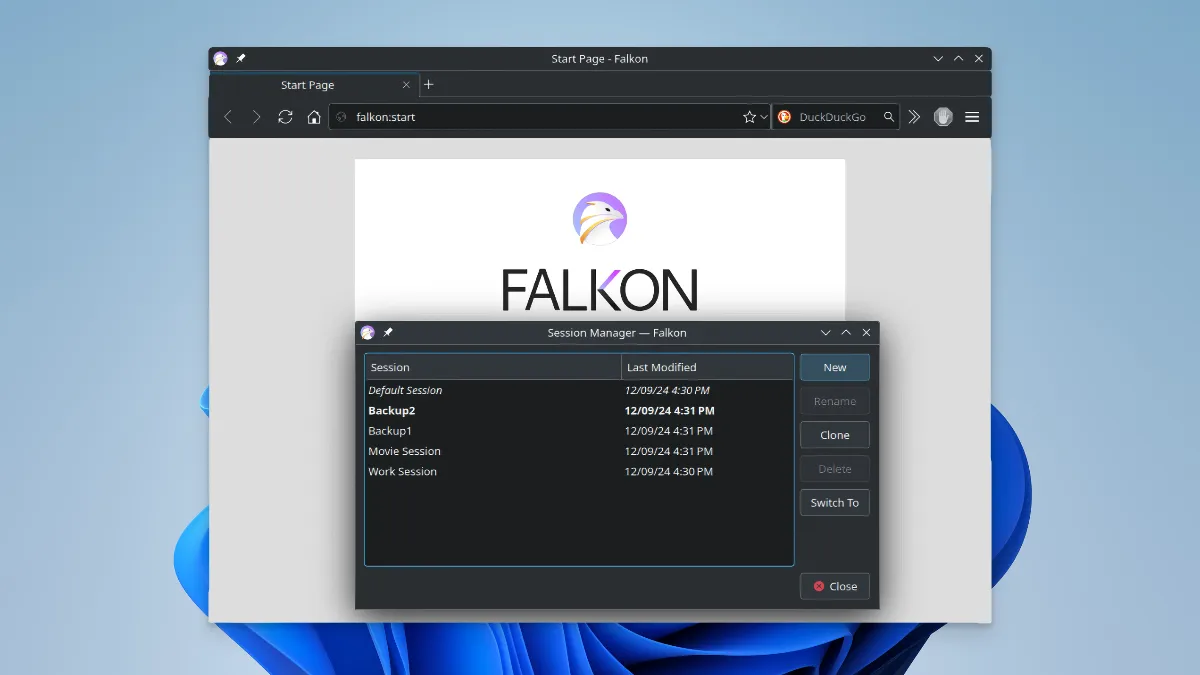Click the DuckDuckGo search engine icon
This screenshot has width=1200, height=675.
point(784,116)
